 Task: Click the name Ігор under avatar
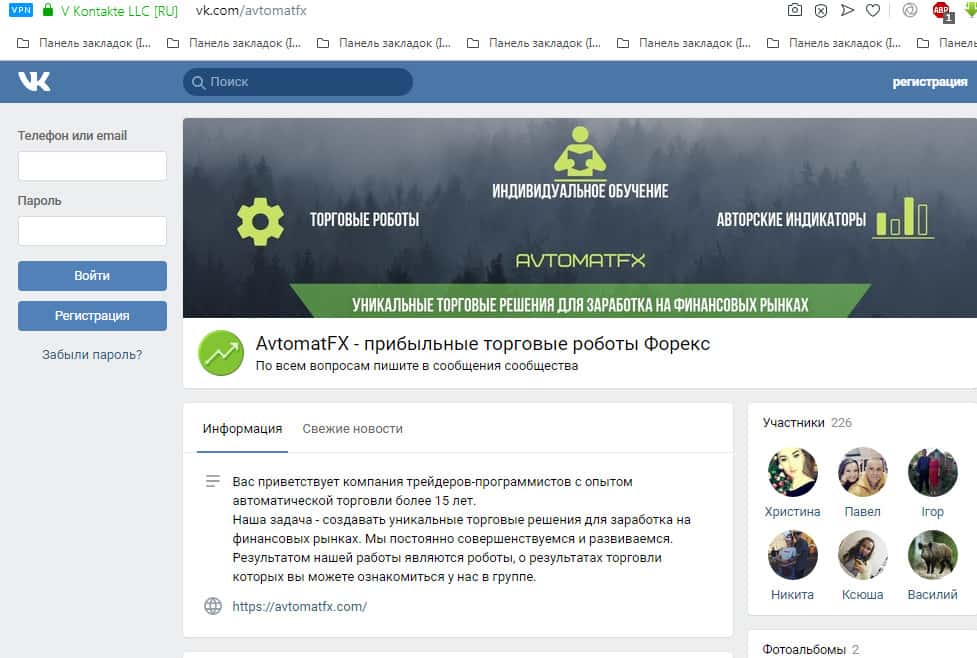pyautogui.click(x=933, y=512)
